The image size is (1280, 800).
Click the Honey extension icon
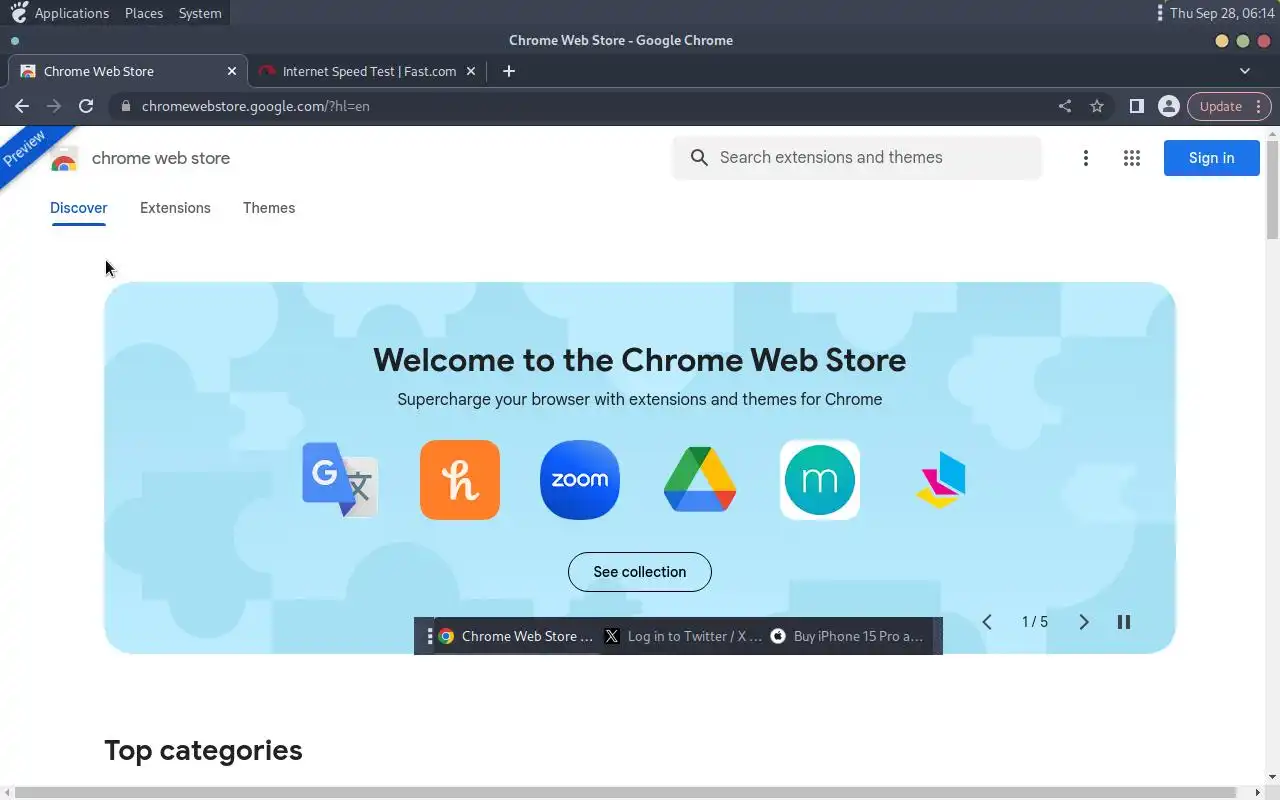pos(460,480)
